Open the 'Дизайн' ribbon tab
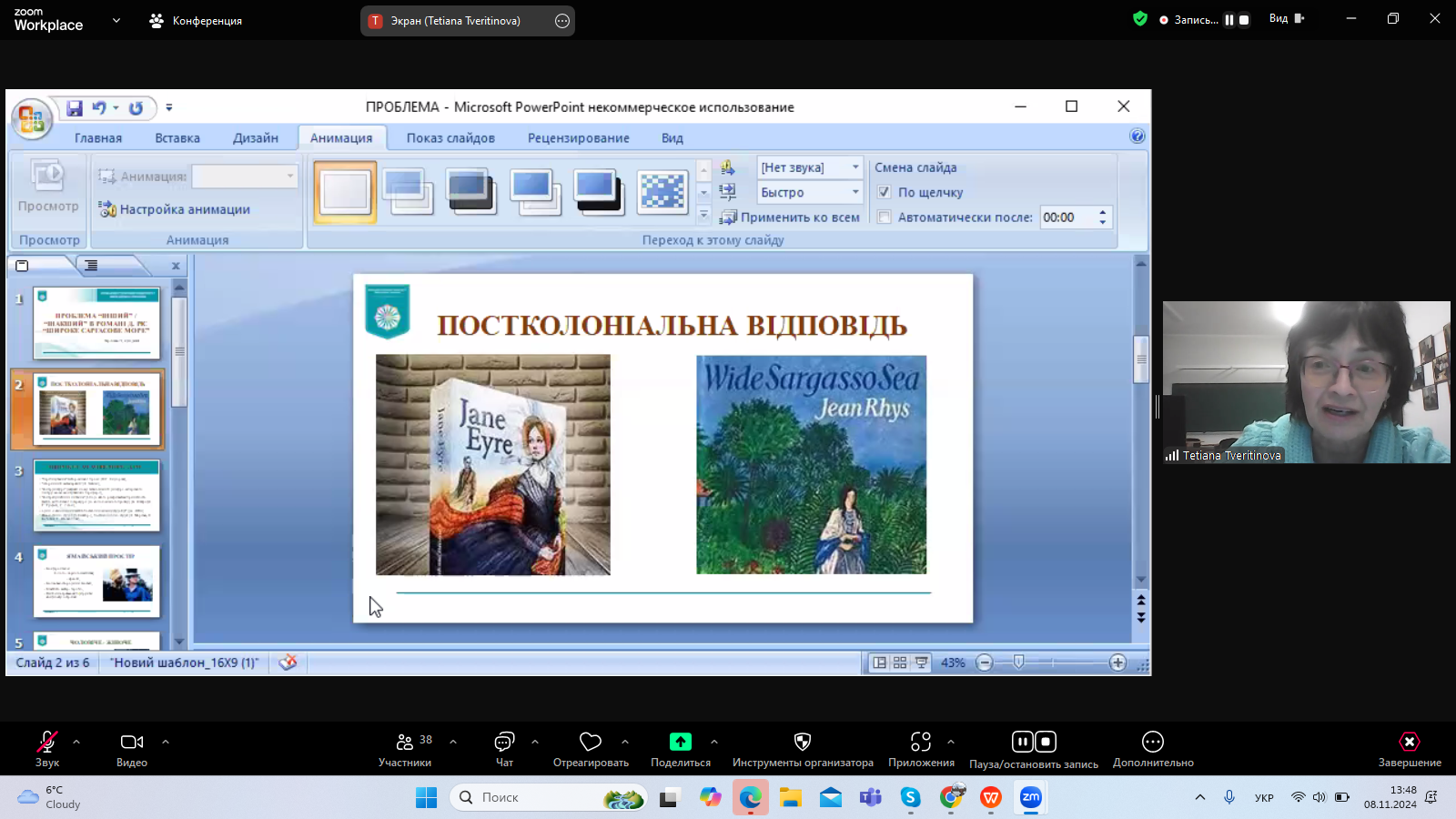The width and height of the screenshot is (1456, 819). [256, 138]
